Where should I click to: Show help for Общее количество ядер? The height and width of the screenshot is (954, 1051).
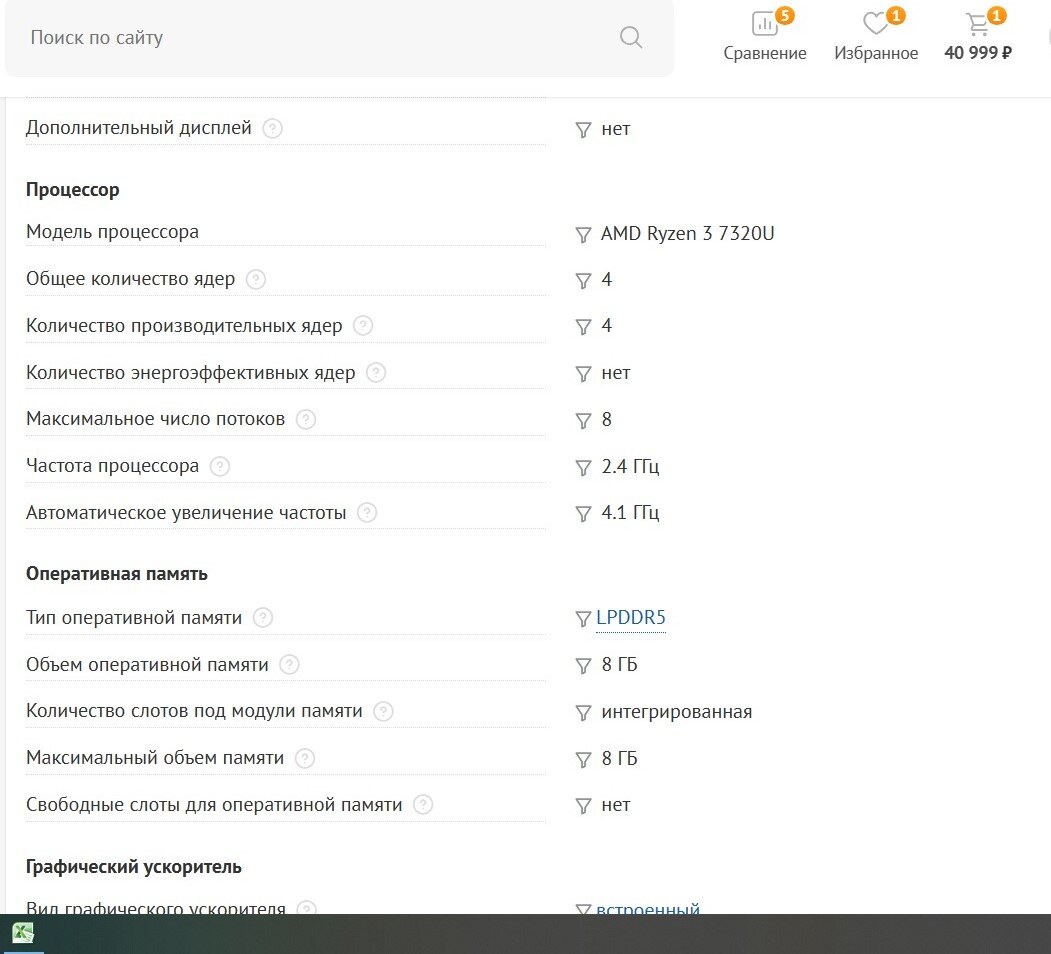point(256,279)
